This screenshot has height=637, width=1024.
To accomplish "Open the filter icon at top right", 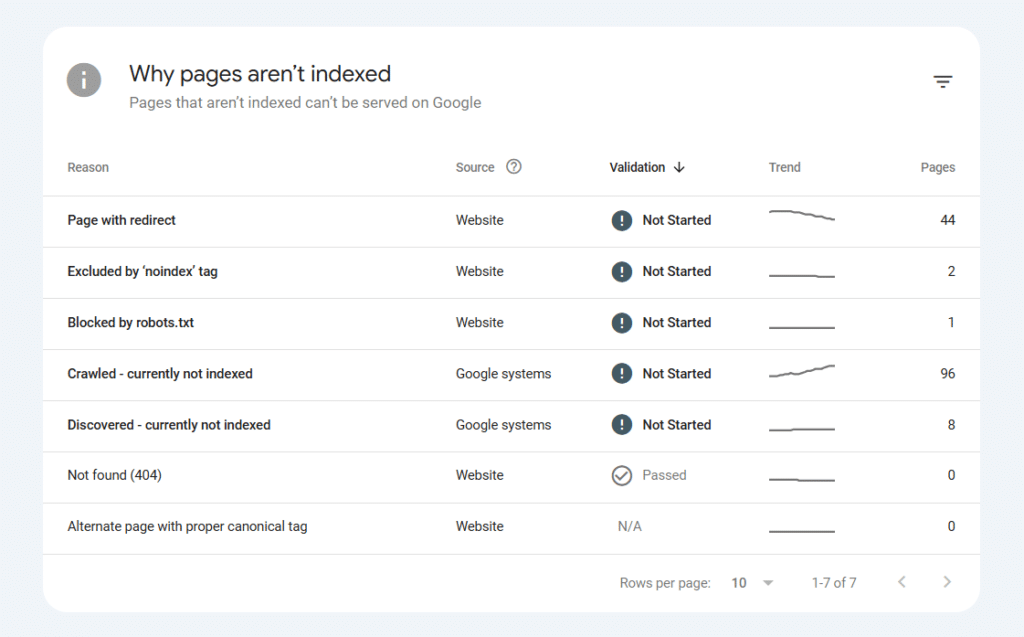I will tap(942, 82).
